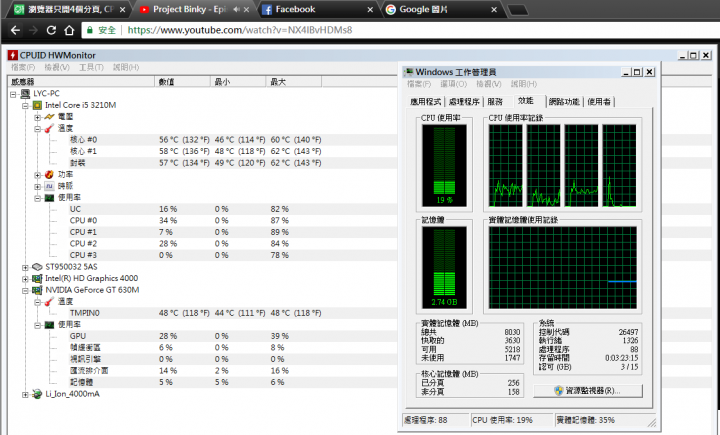720x435 pixels.
Task: Switch to the 應用程式 tab in Task Manager
Action: [x=425, y=102]
